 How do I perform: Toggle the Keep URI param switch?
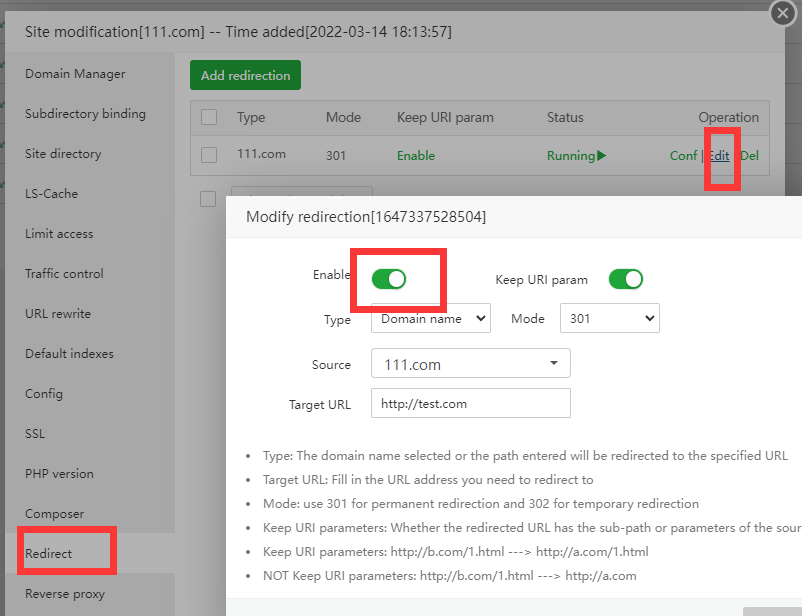(x=626, y=279)
